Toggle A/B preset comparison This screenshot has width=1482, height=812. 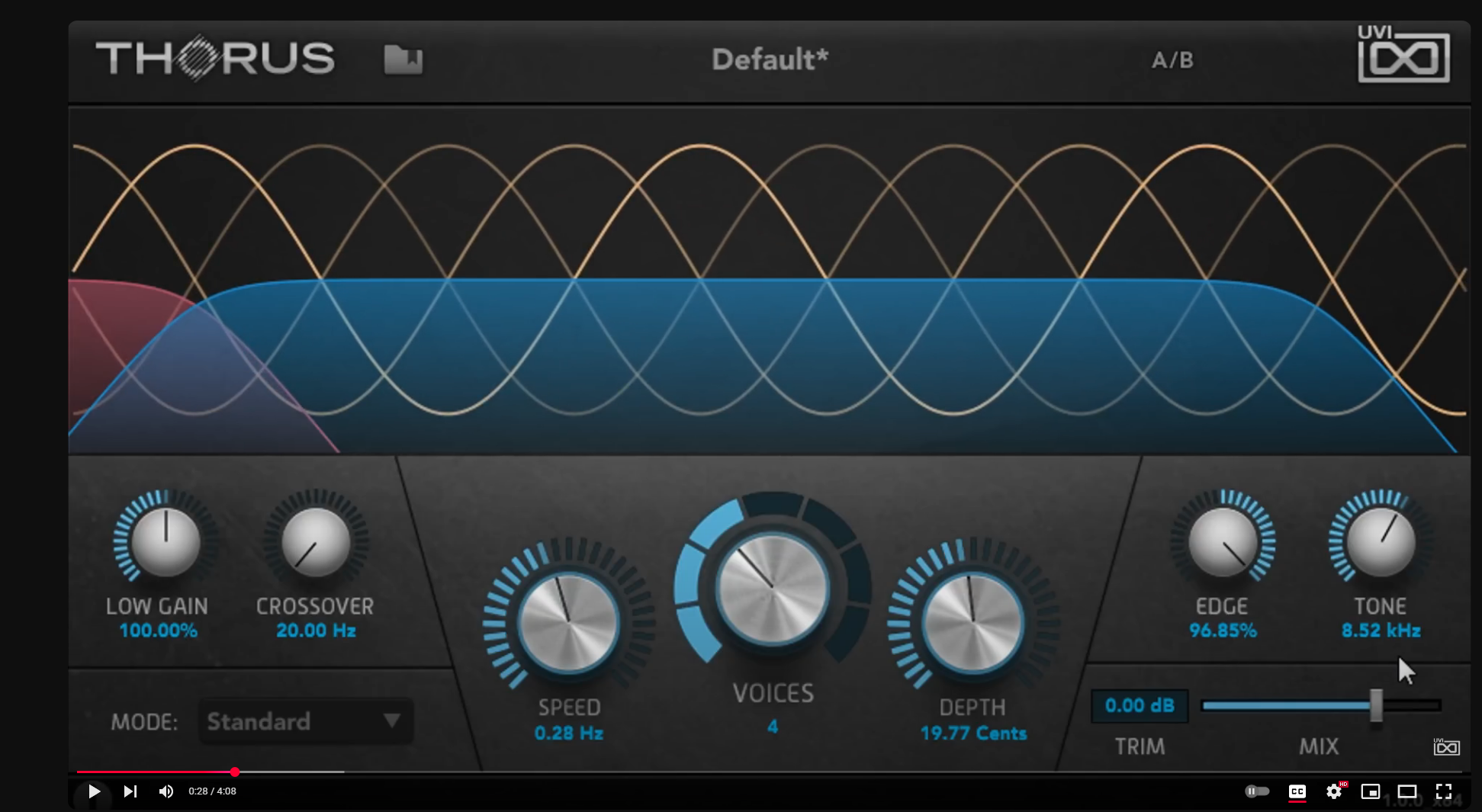point(1172,60)
